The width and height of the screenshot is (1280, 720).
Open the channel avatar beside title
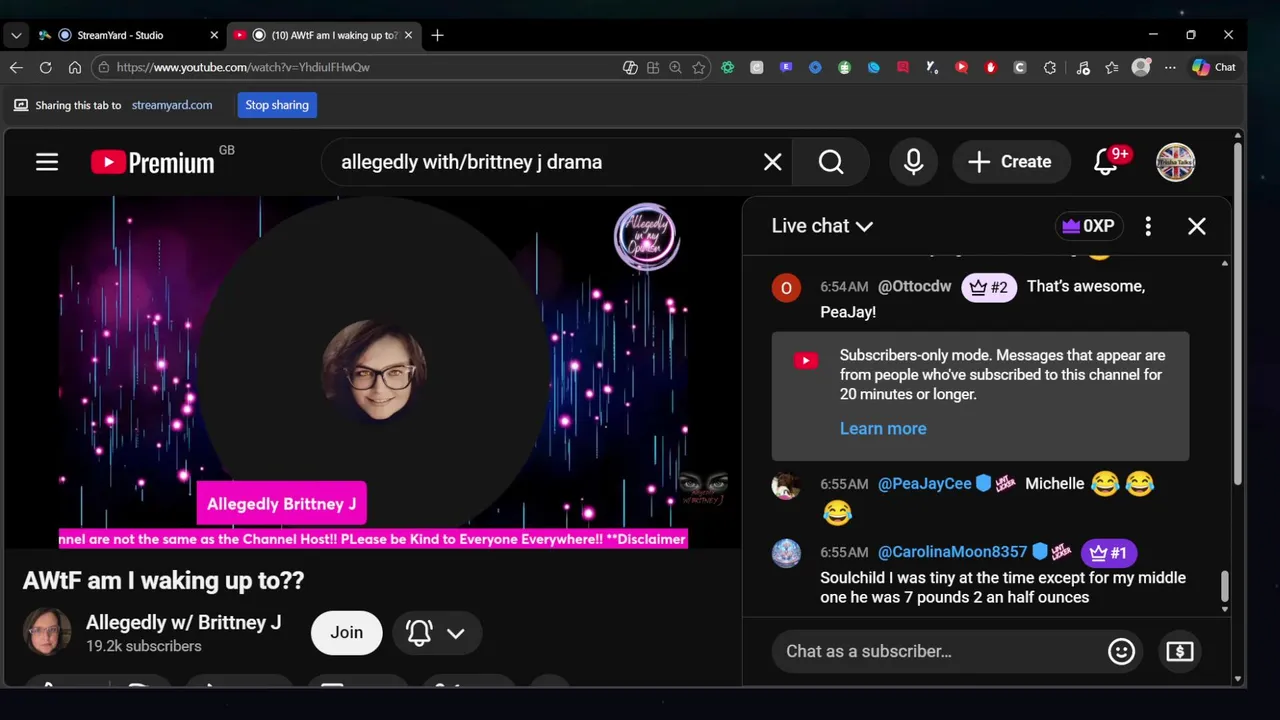pyautogui.click(x=47, y=632)
